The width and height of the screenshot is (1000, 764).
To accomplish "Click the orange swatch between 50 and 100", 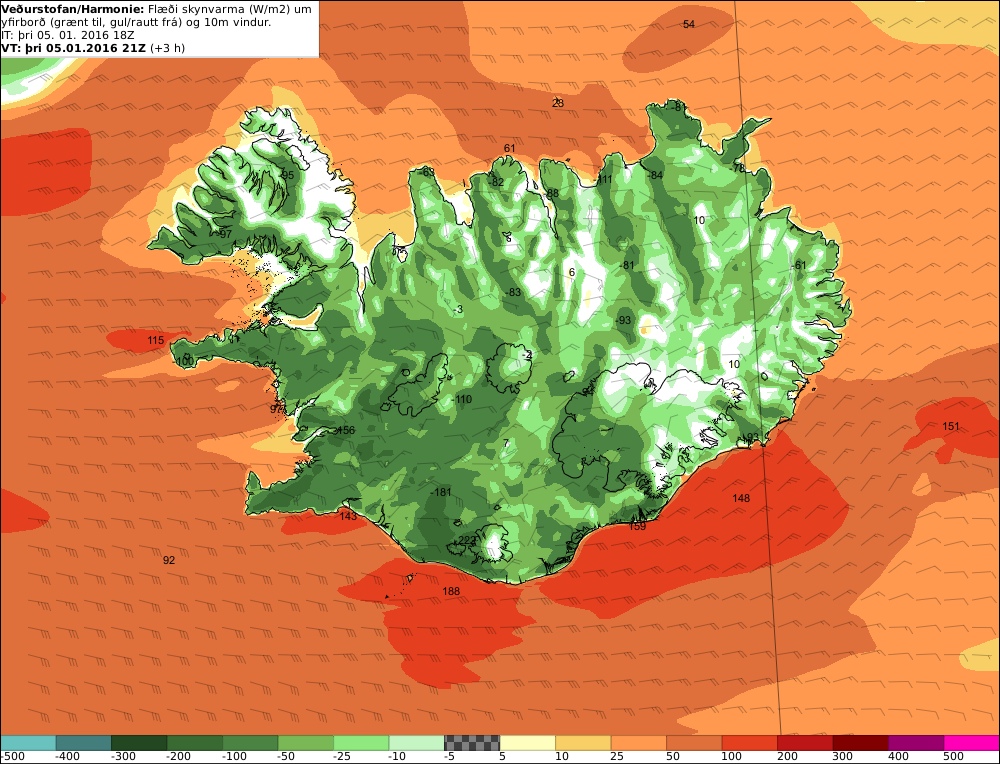I will (x=694, y=742).
